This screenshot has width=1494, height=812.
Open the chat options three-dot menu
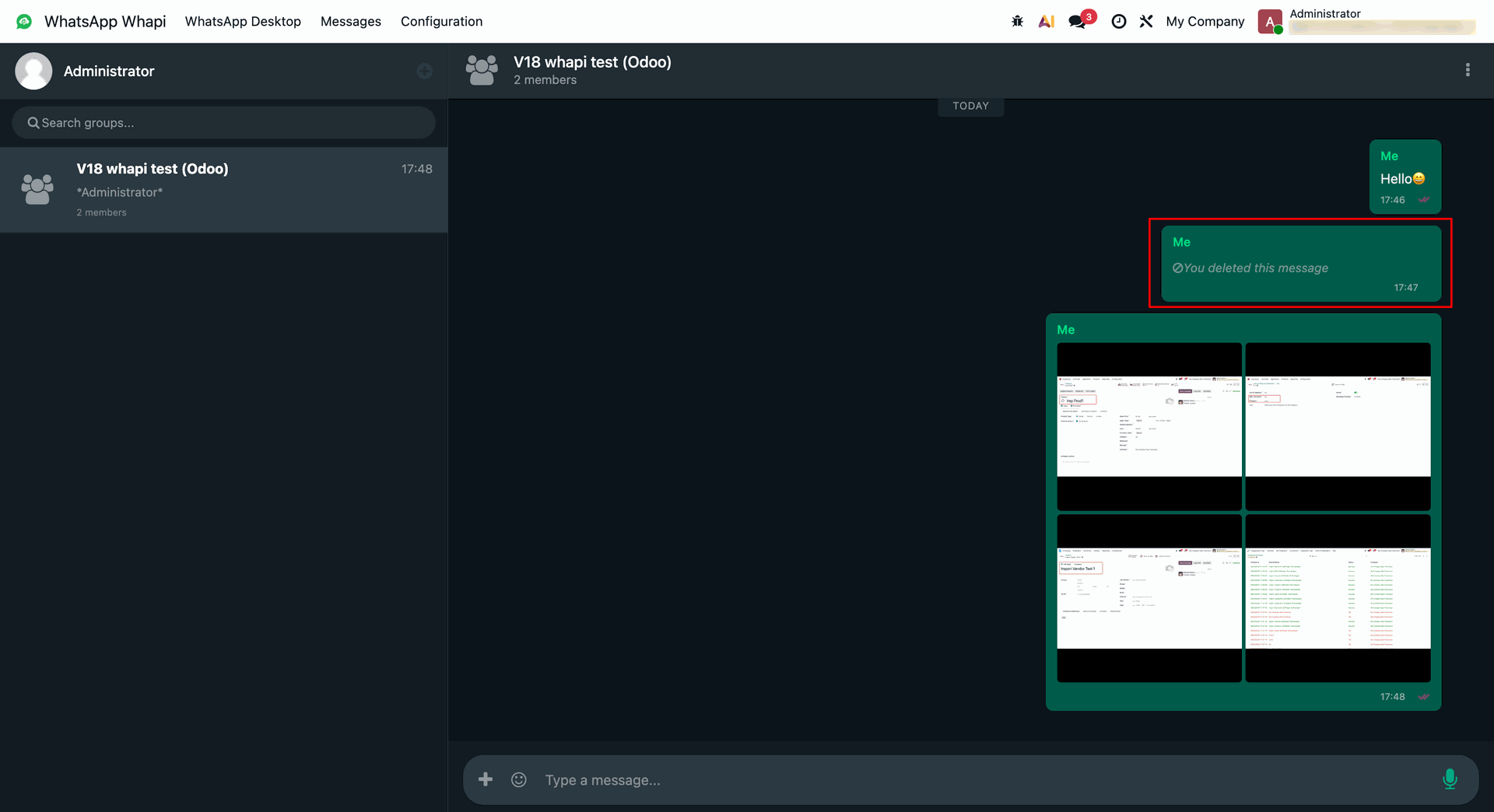click(x=1468, y=70)
